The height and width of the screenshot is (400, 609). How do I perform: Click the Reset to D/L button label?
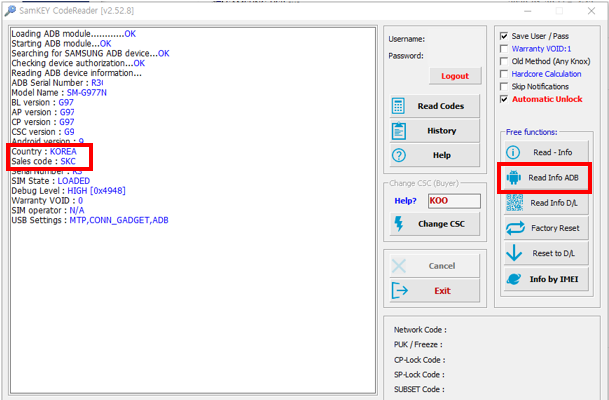[x=553, y=253]
